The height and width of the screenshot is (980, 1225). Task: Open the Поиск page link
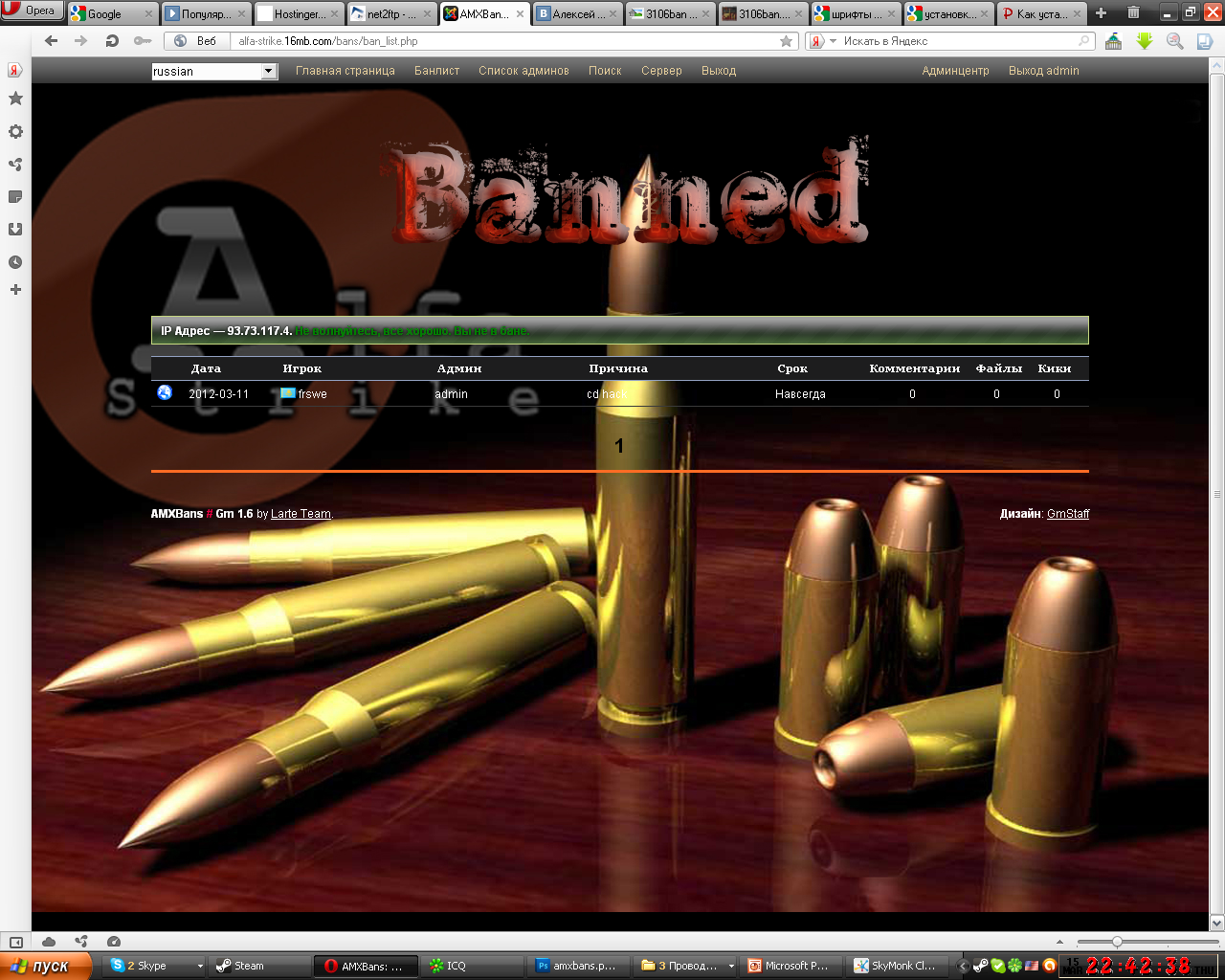(605, 71)
